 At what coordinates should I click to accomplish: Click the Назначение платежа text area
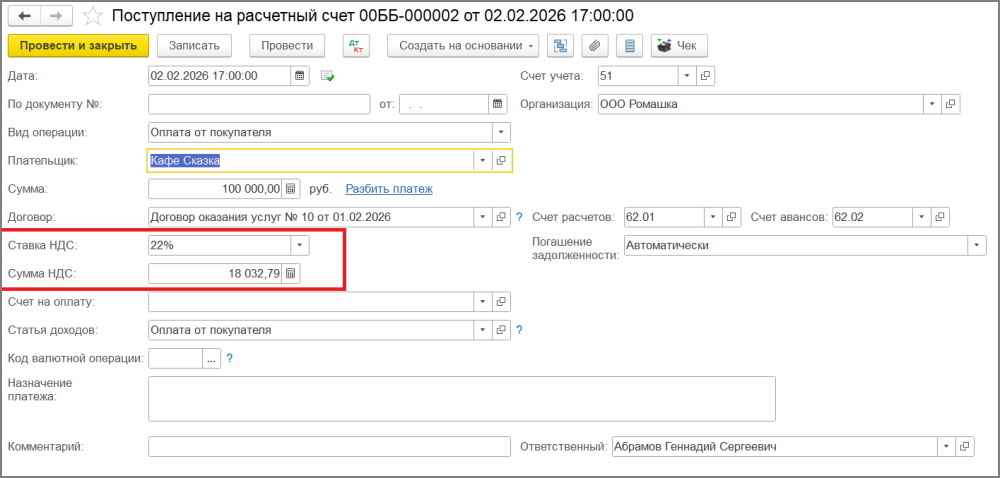pos(462,399)
